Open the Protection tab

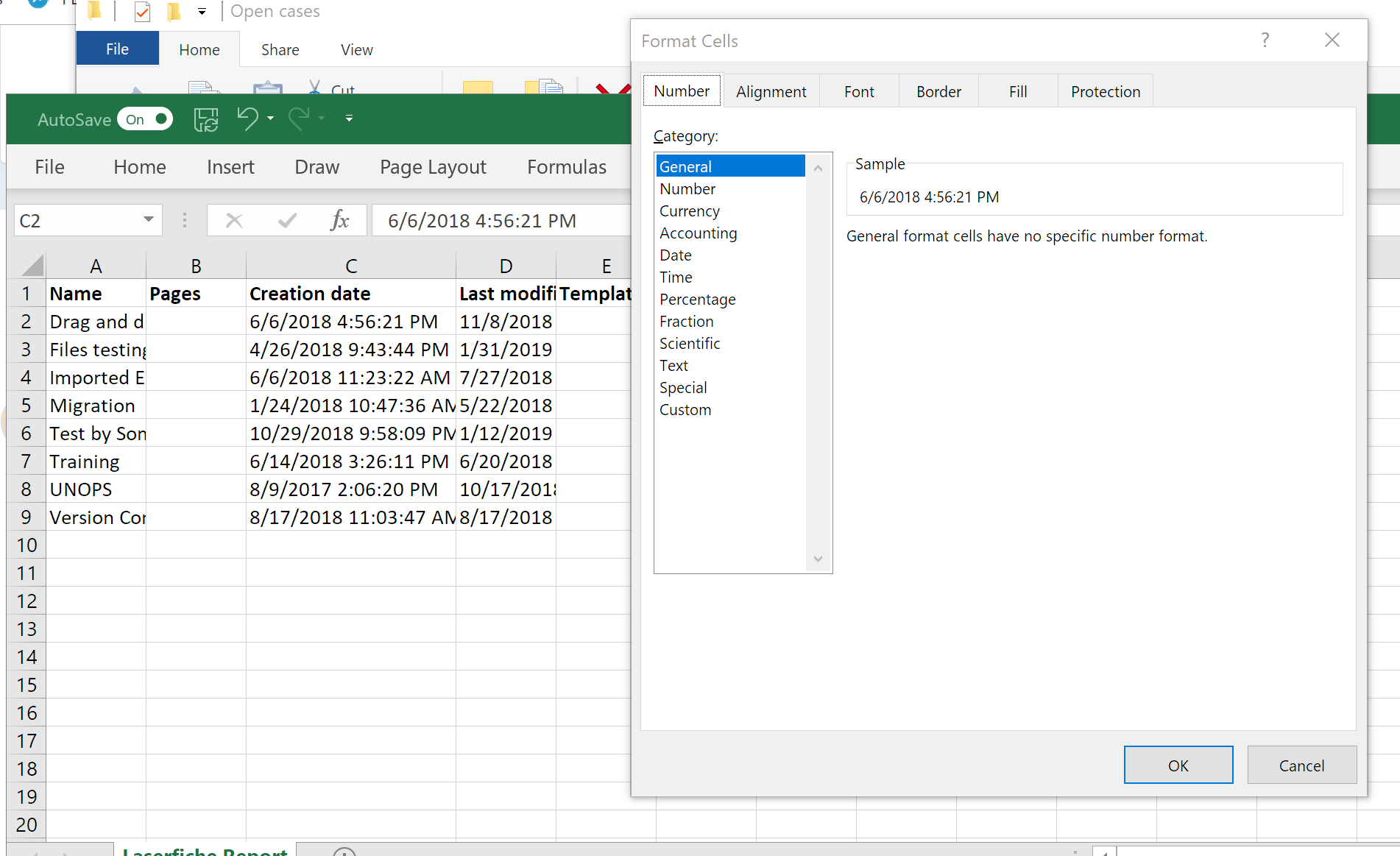[x=1105, y=92]
